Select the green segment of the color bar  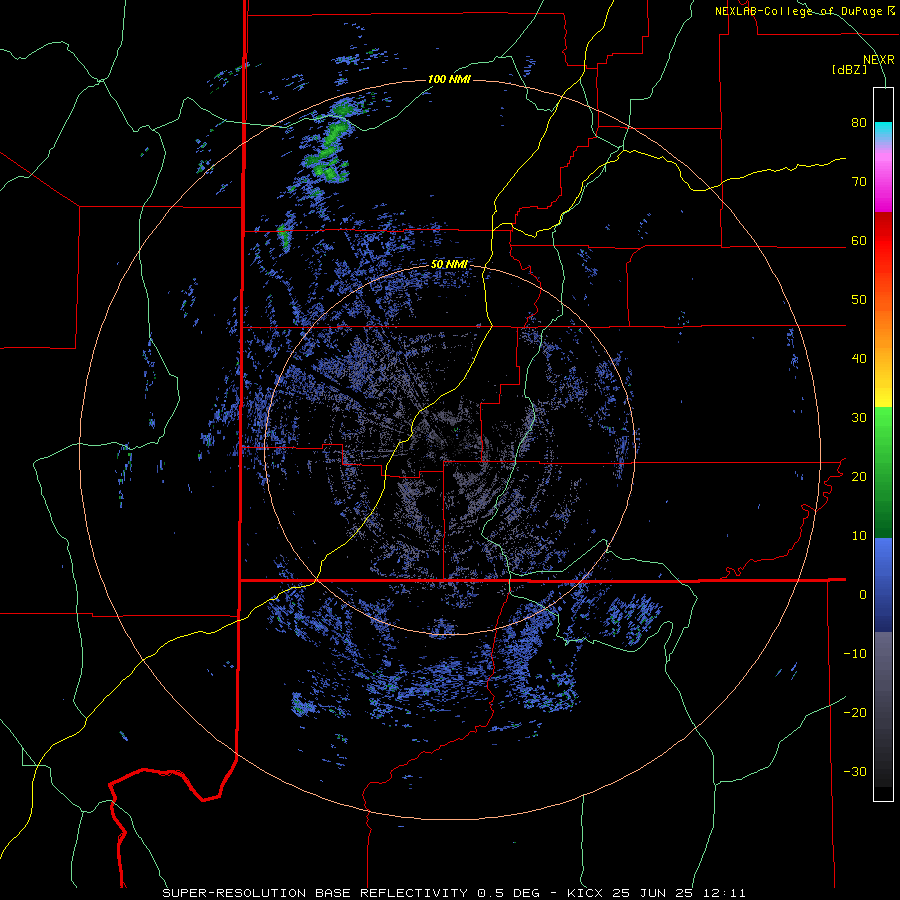(883, 472)
